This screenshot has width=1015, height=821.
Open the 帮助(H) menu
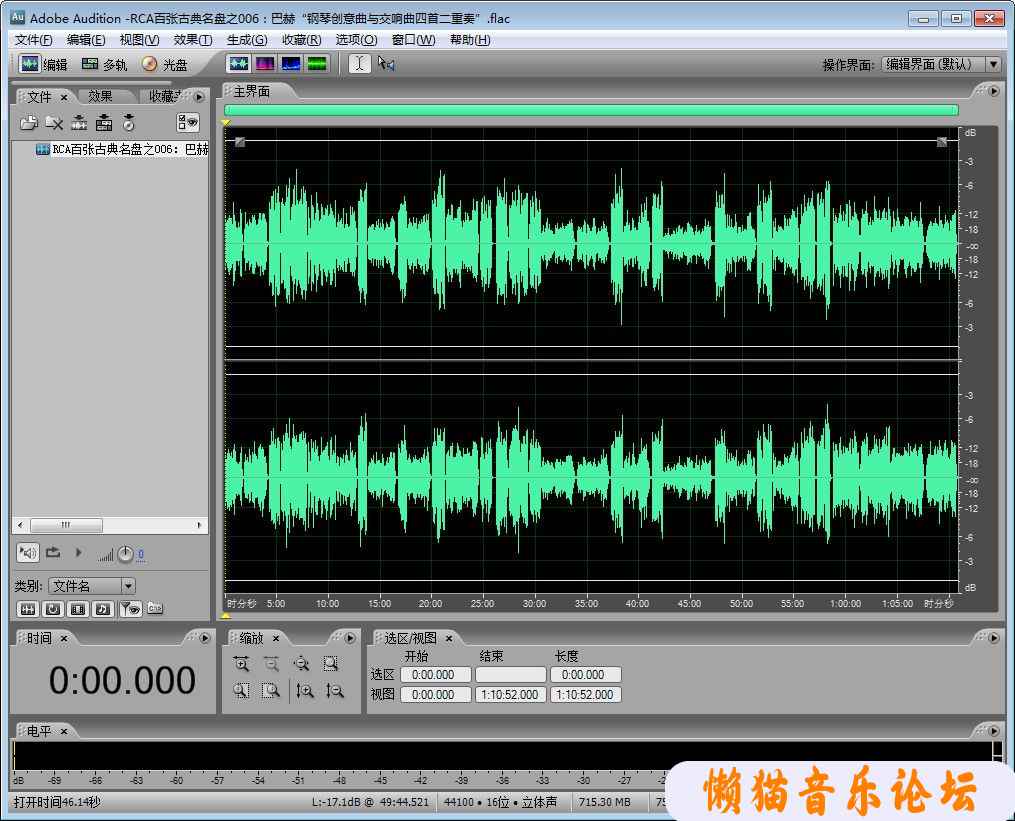[470, 40]
